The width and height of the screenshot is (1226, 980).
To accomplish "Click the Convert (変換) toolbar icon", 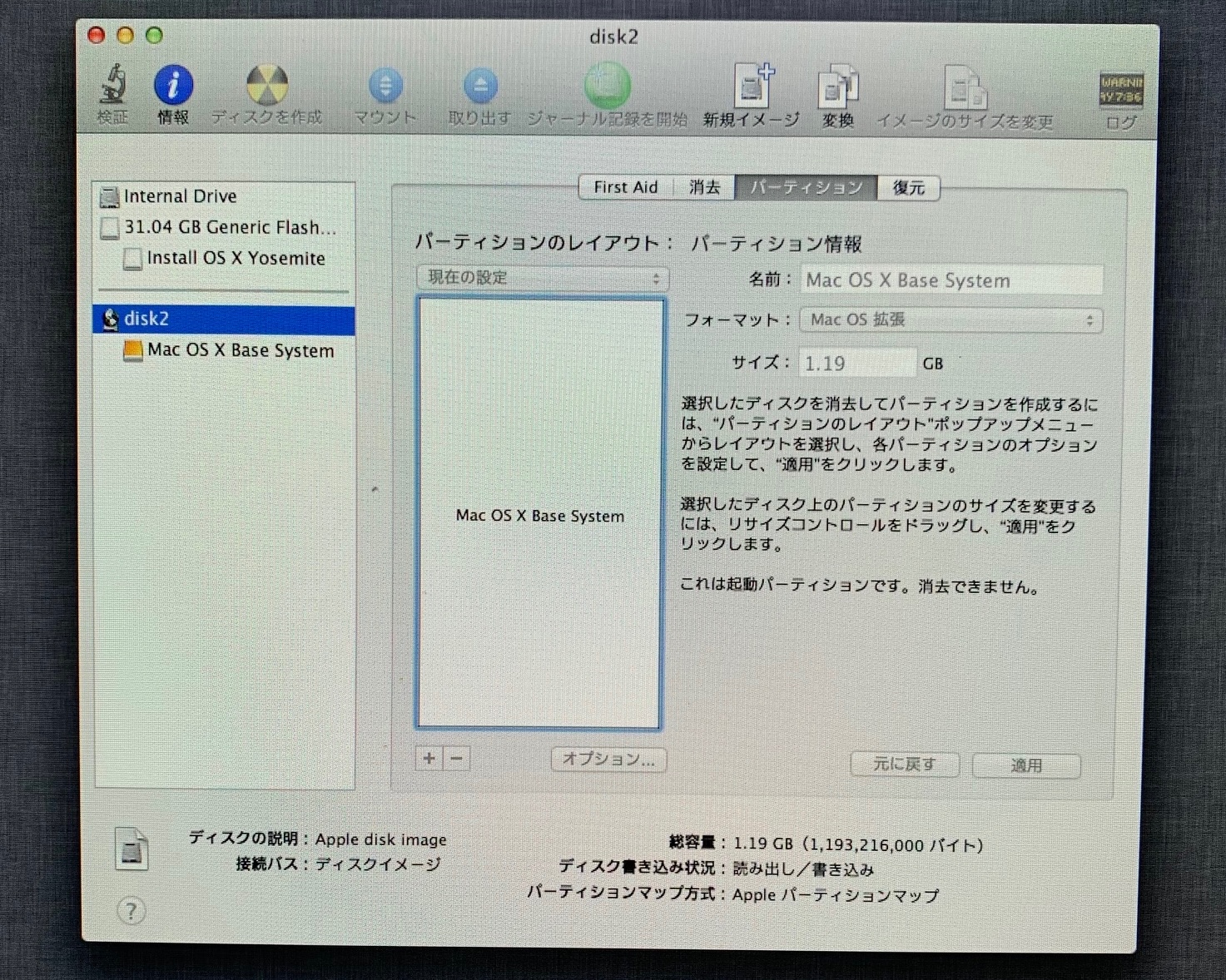I will click(838, 87).
